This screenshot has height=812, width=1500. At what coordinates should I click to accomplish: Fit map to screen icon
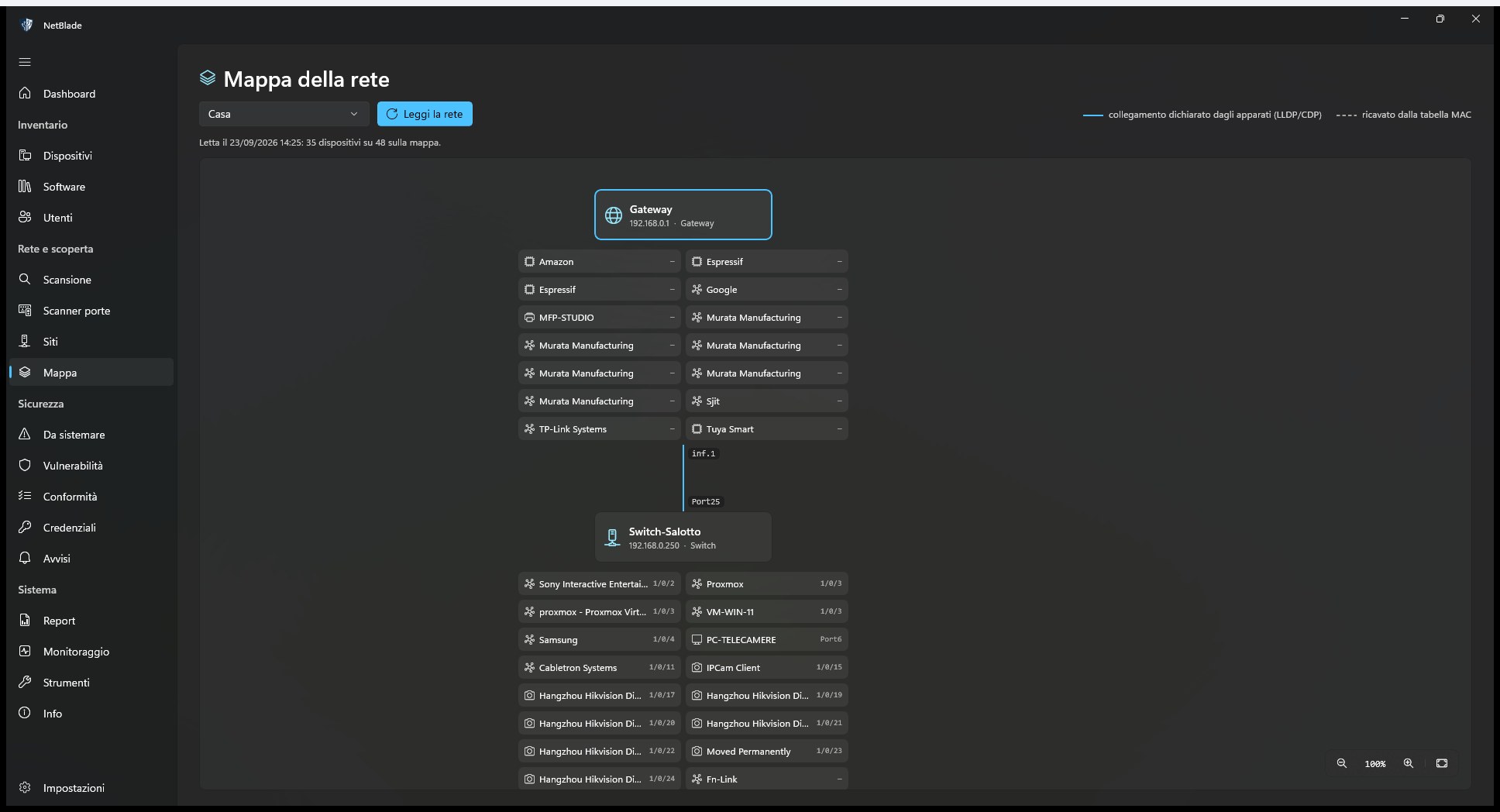1442,763
